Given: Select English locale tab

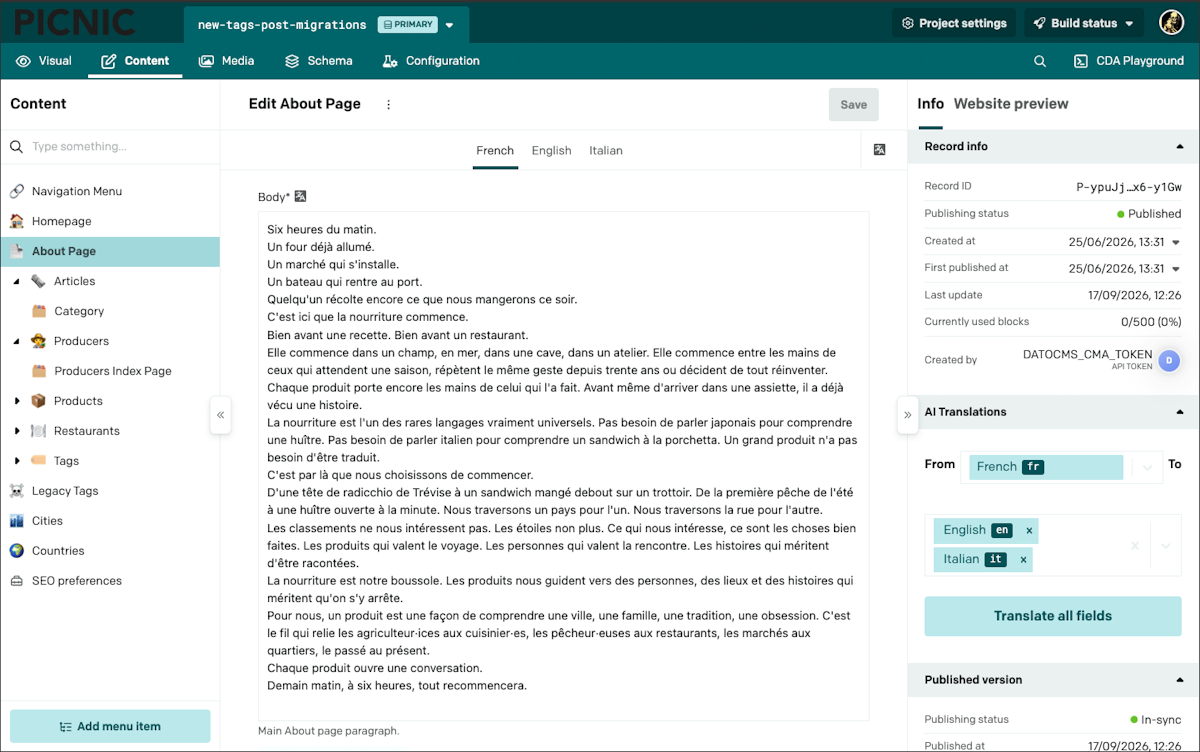Looking at the screenshot, I should pos(551,151).
